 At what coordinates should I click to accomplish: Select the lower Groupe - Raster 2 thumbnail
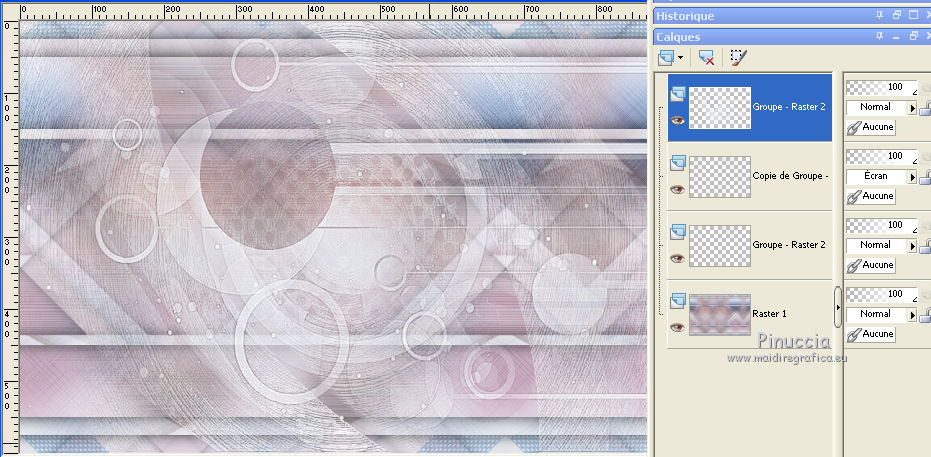click(720, 246)
